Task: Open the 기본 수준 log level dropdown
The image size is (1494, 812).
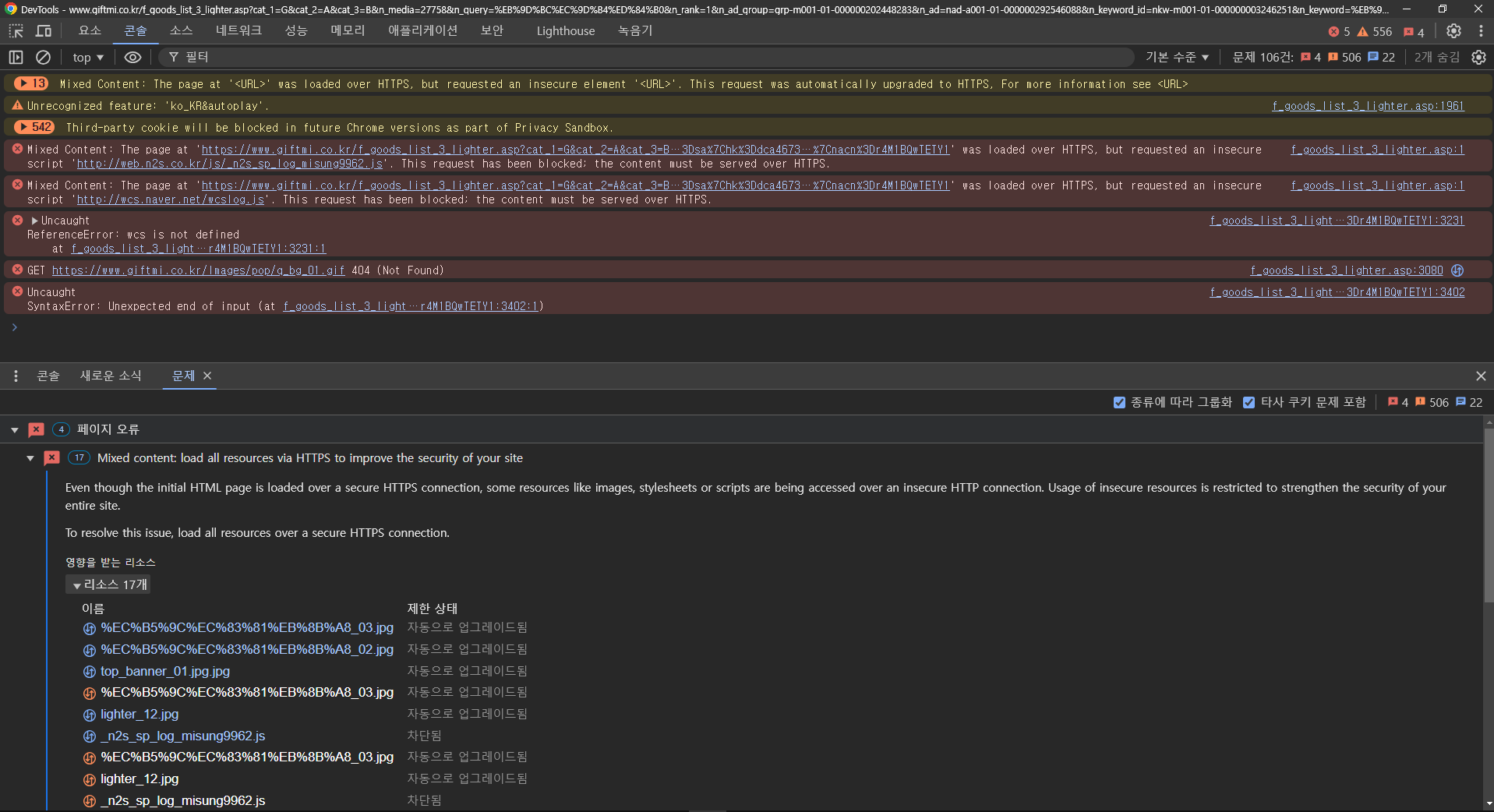Action: [x=1177, y=57]
